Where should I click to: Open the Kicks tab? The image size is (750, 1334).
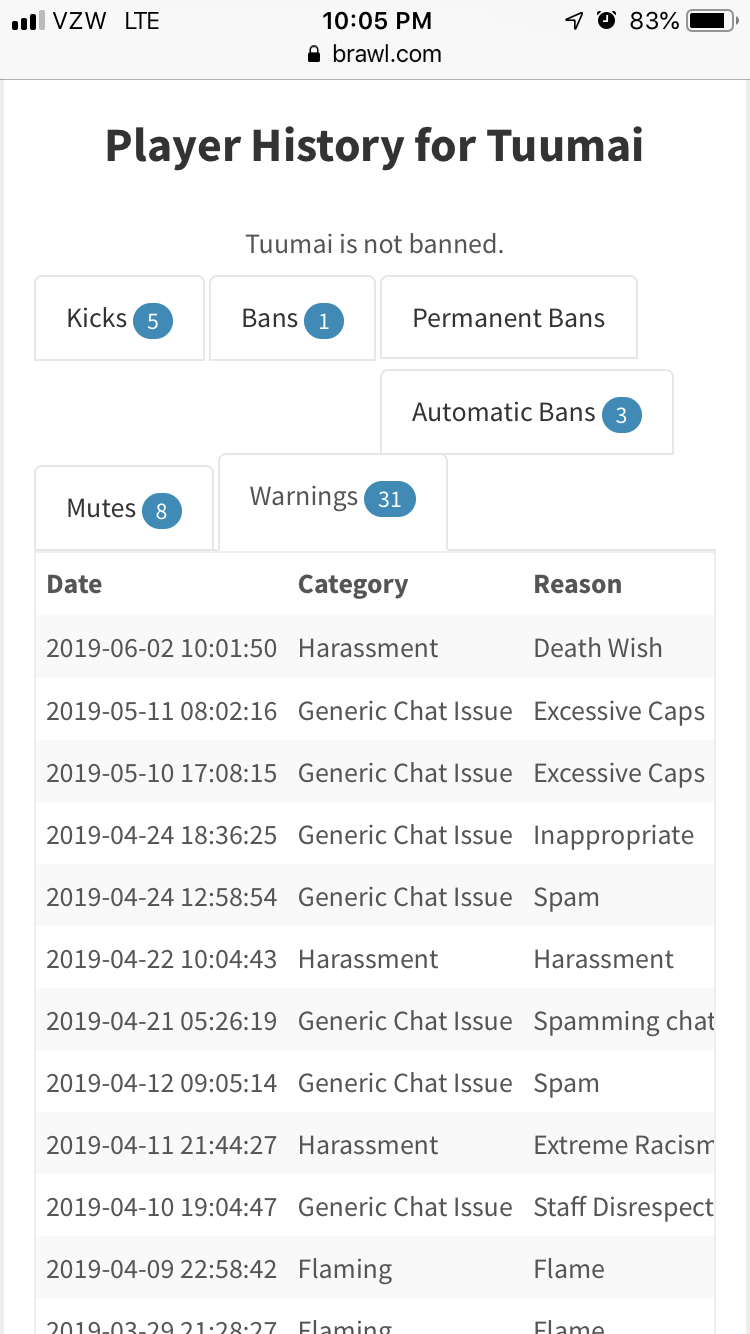pyautogui.click(x=119, y=319)
